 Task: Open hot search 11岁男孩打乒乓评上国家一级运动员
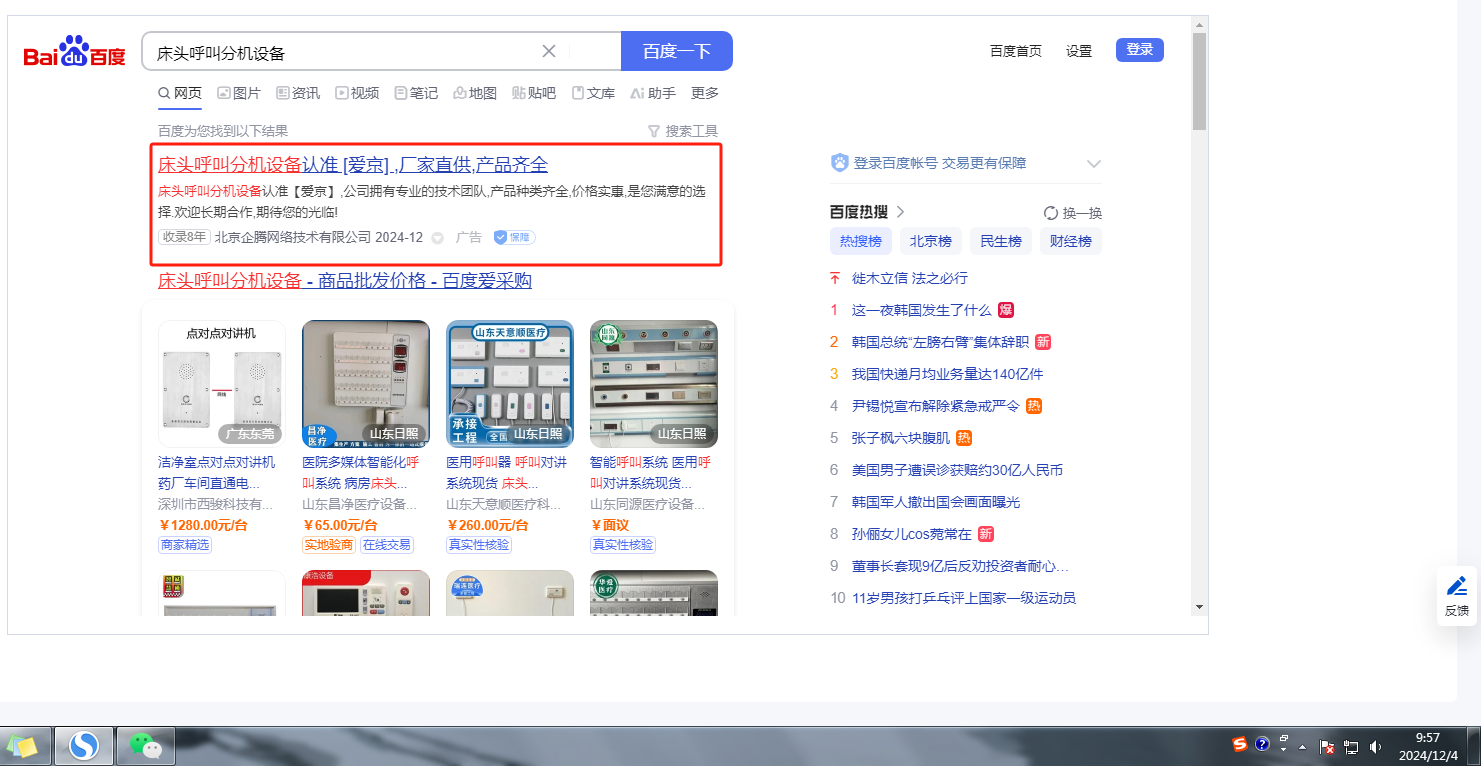964,598
